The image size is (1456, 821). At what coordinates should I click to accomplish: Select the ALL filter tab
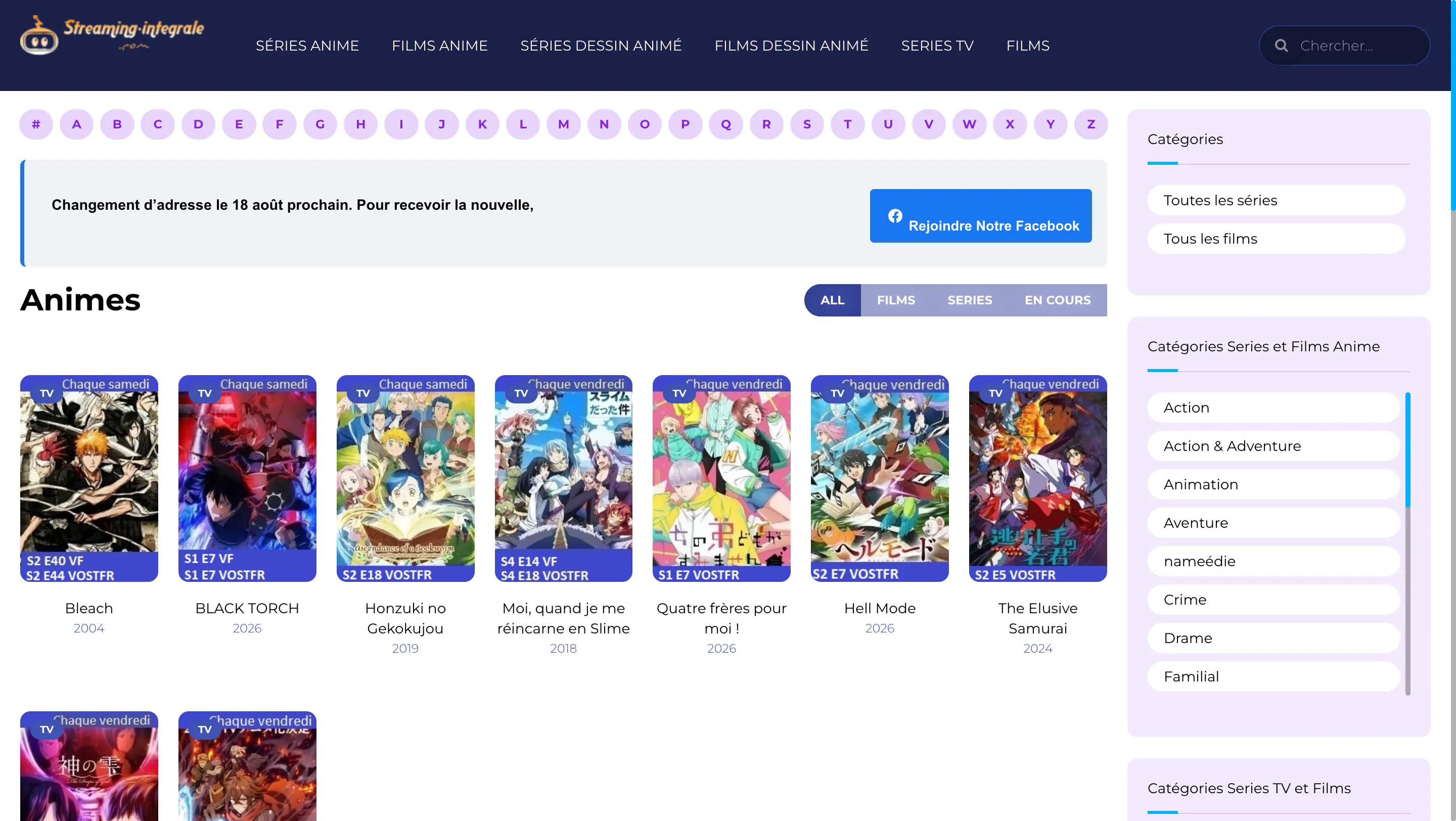833,300
